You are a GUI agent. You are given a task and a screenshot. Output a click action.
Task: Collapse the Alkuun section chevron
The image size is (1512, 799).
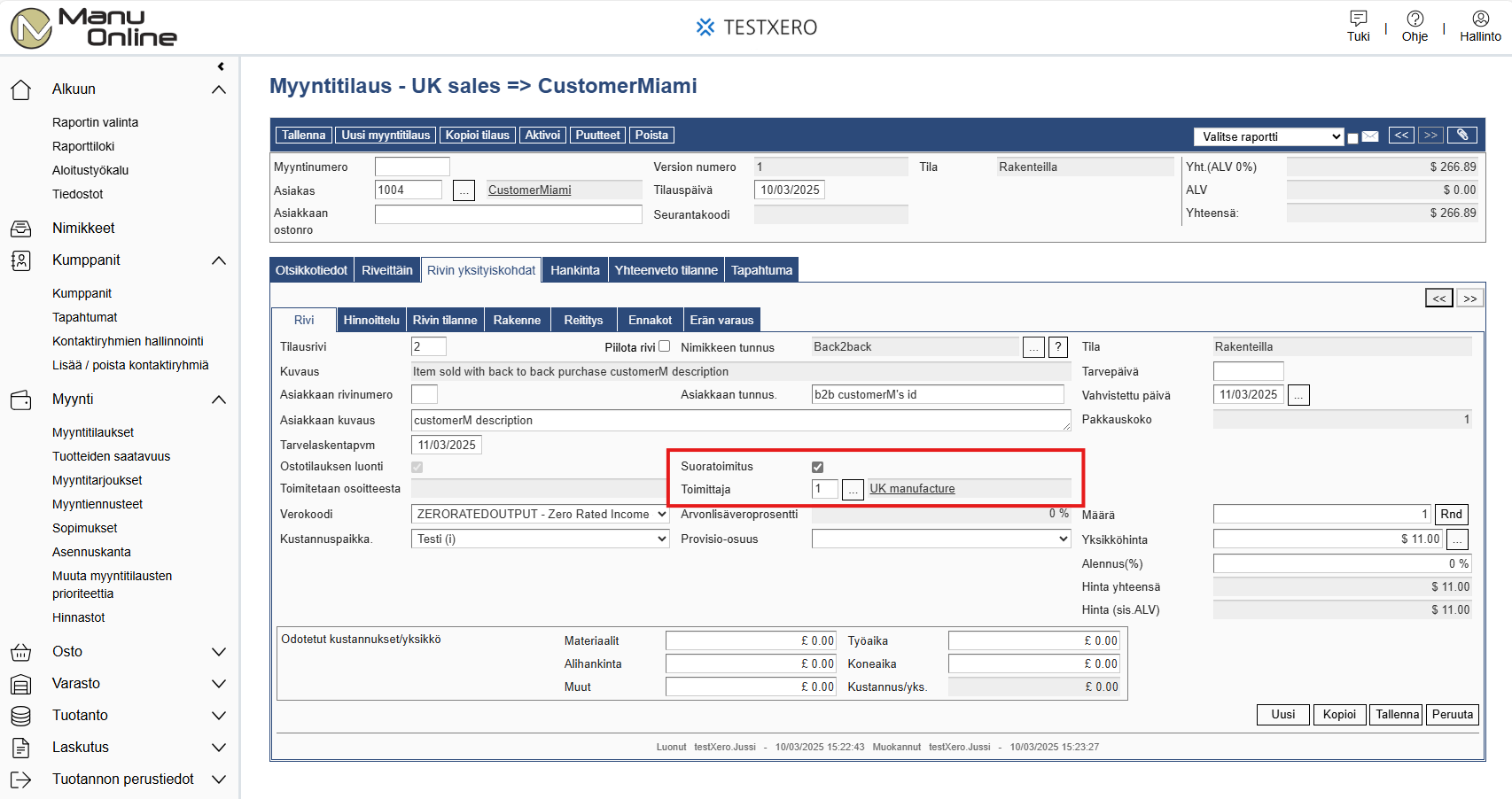click(x=219, y=89)
